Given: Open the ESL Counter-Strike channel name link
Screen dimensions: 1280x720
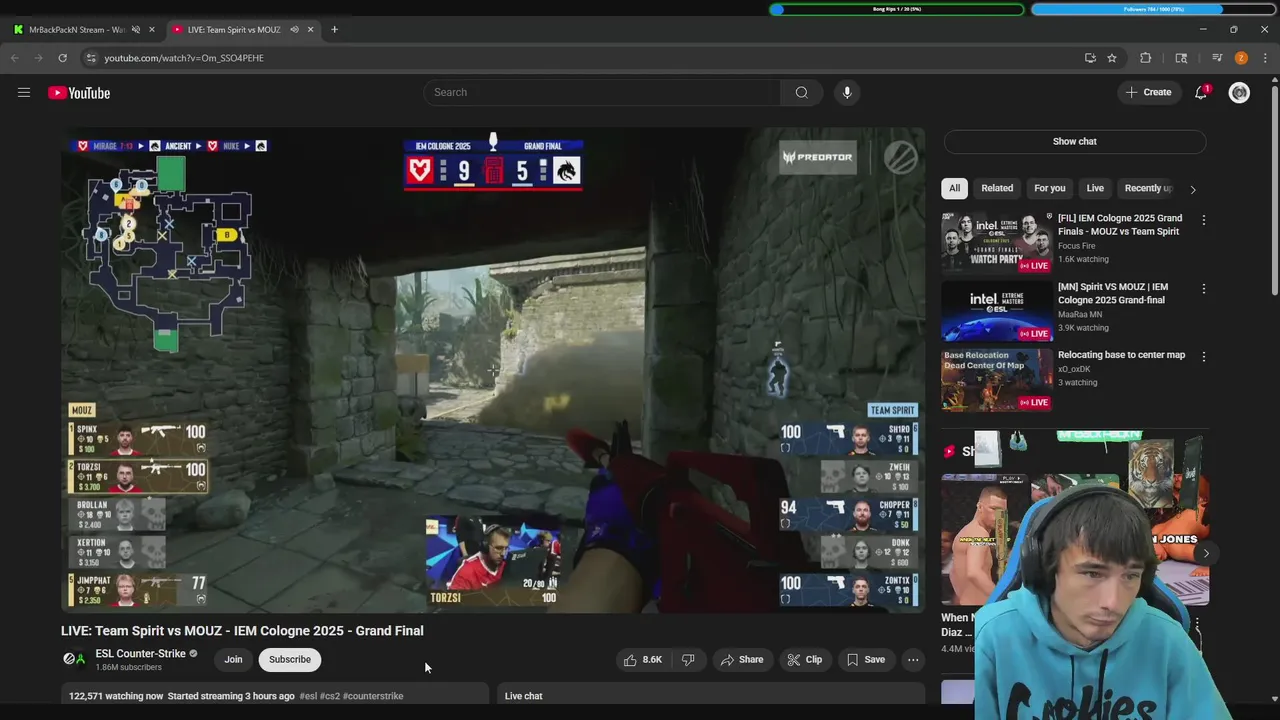Looking at the screenshot, I should click(141, 653).
